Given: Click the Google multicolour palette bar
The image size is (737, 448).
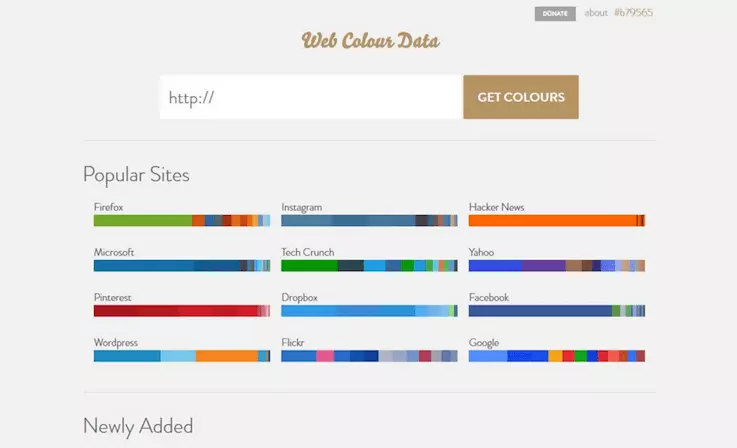Looking at the screenshot, I should [x=557, y=356].
